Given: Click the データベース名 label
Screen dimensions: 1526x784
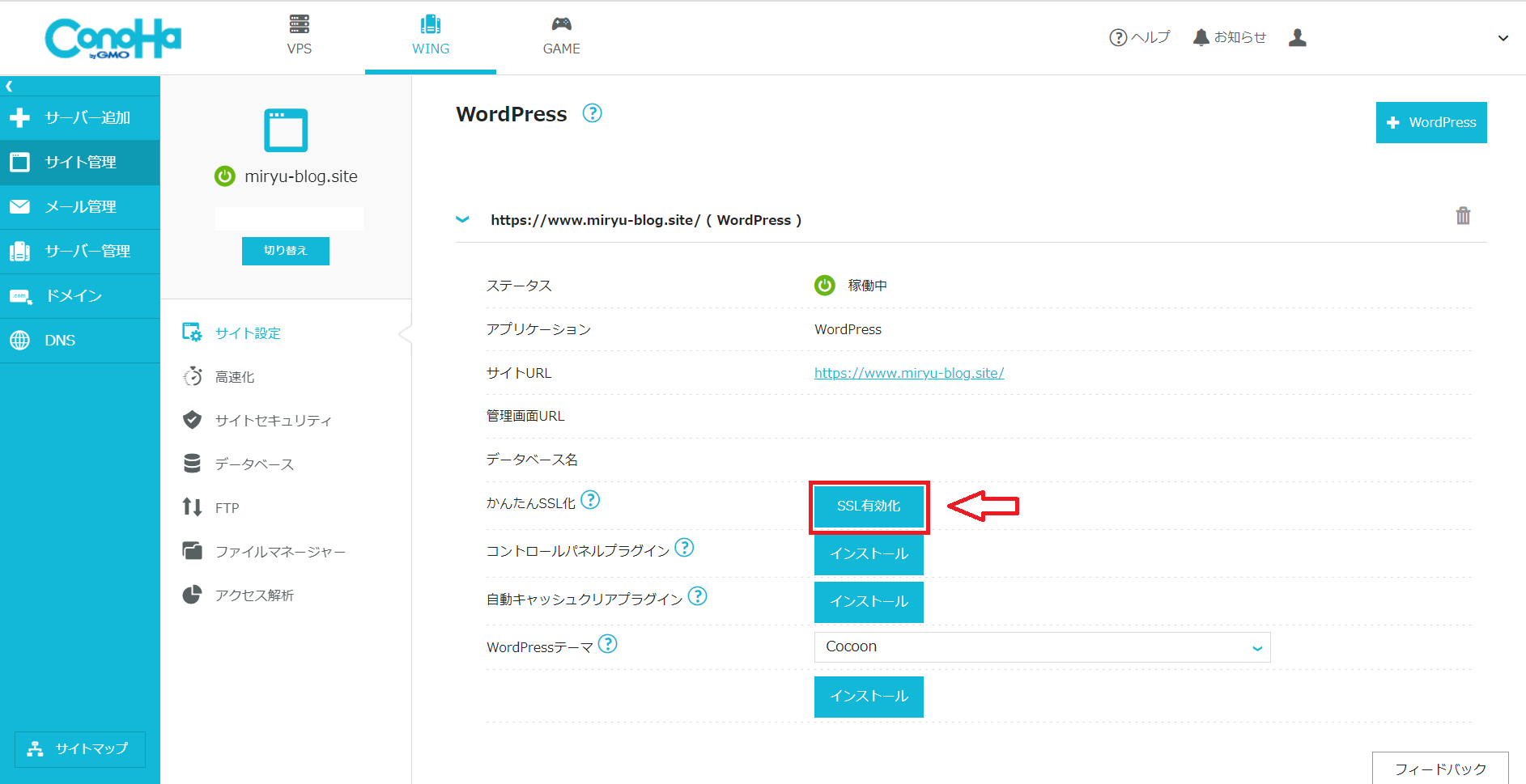Looking at the screenshot, I should [x=532, y=460].
